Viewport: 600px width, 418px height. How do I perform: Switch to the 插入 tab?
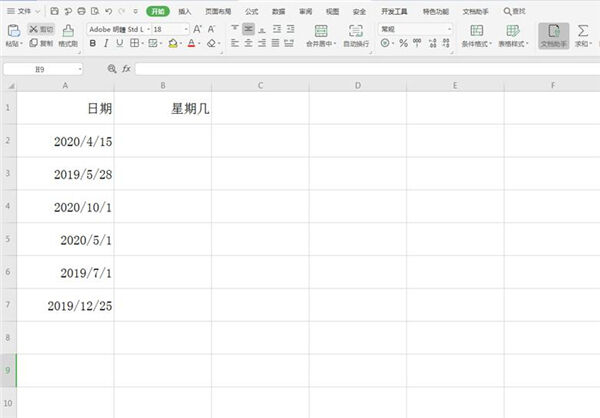(184, 11)
